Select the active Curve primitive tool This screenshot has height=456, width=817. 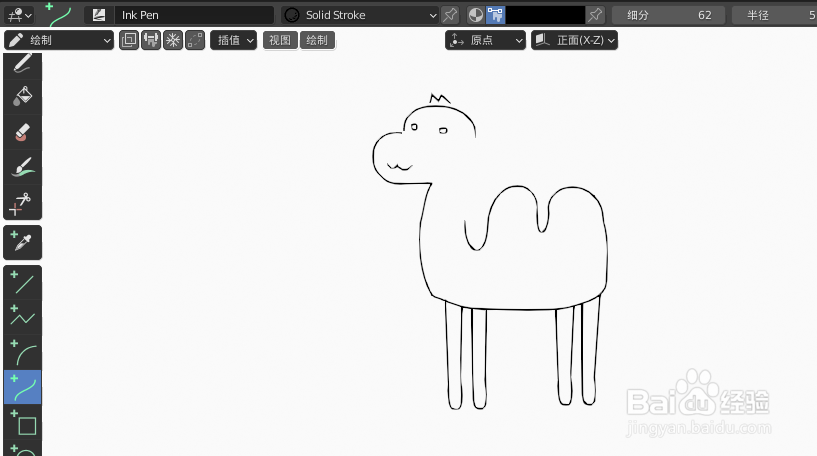pyautogui.click(x=22, y=387)
